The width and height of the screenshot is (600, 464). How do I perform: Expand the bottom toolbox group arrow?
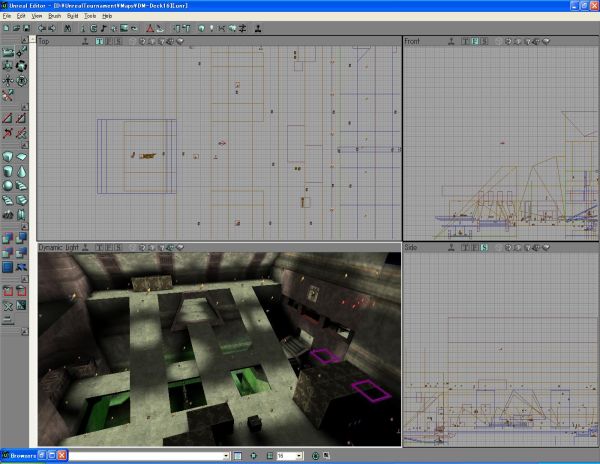(24, 332)
